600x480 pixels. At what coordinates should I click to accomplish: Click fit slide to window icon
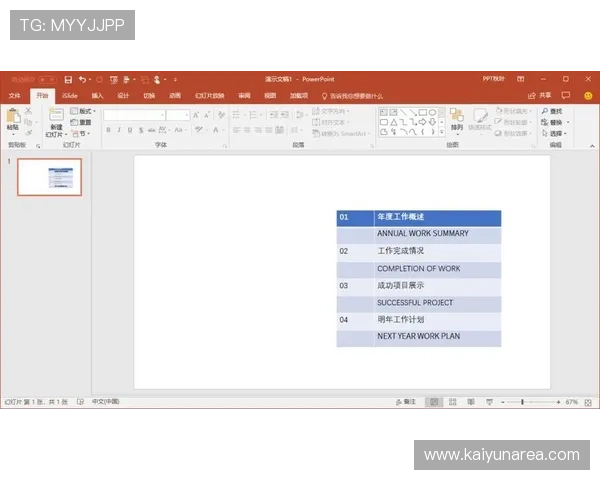click(x=588, y=402)
